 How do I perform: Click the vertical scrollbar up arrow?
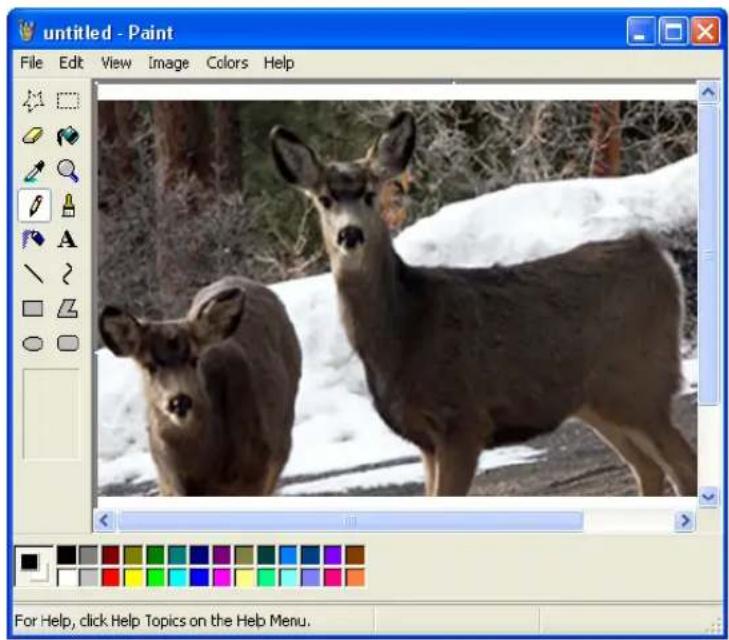[x=708, y=92]
